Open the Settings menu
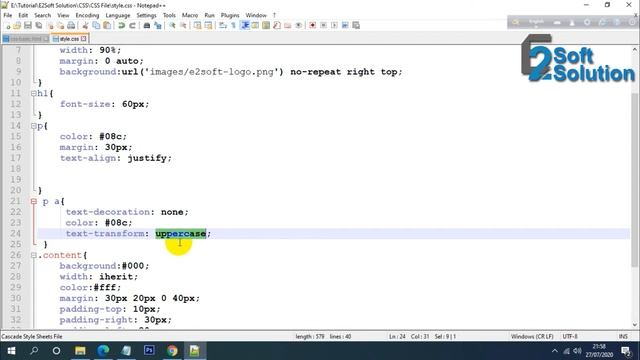 coord(146,15)
